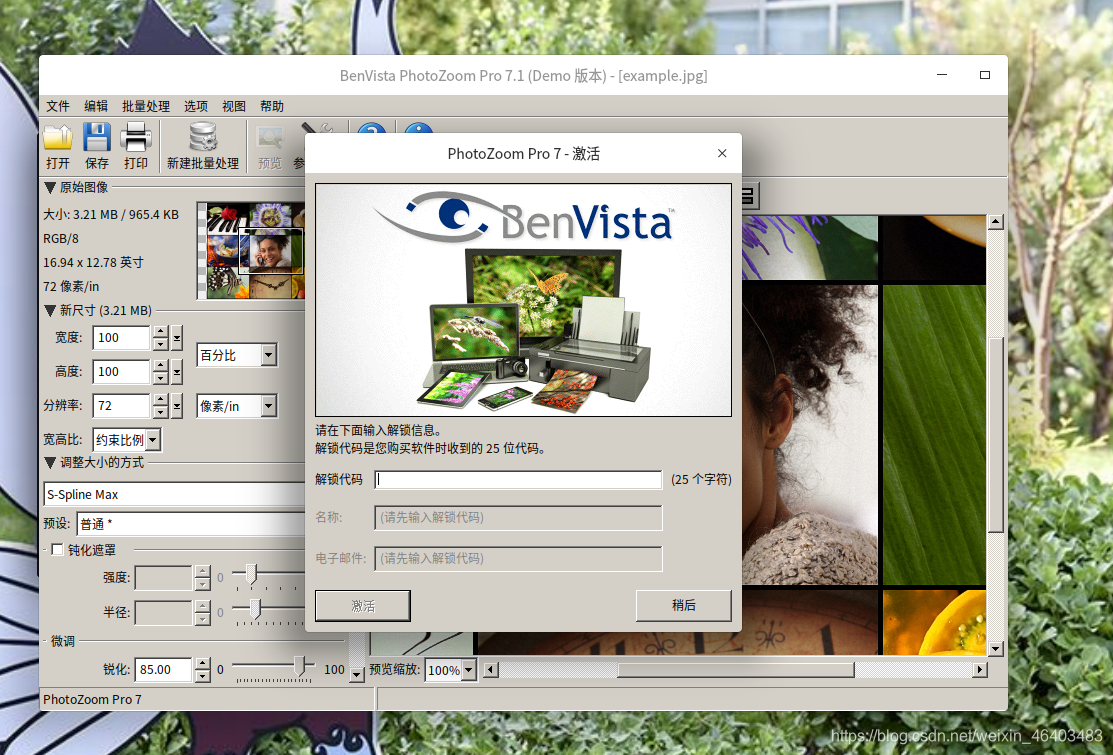1113x755 pixels.
Task: Click the 半径 slider handle
Action: [255, 608]
